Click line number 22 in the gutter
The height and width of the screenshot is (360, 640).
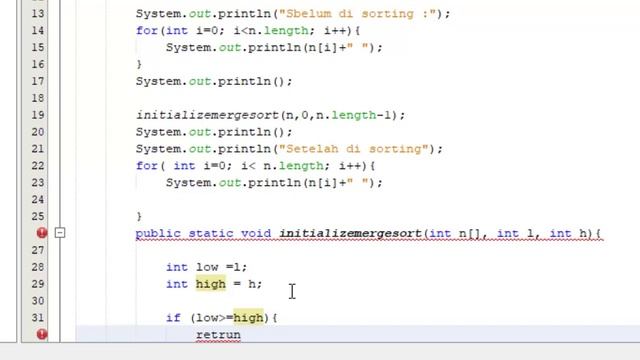coord(38,166)
